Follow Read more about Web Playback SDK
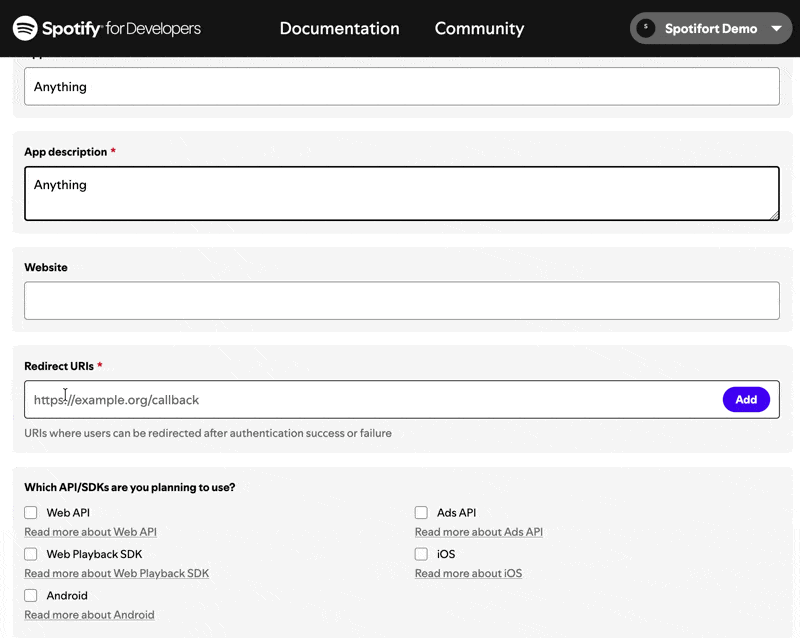 (x=116, y=574)
